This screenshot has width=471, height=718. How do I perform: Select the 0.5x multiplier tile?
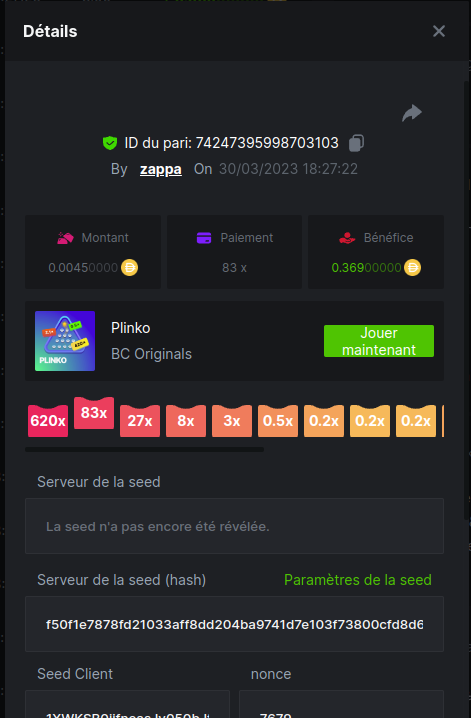[278, 421]
